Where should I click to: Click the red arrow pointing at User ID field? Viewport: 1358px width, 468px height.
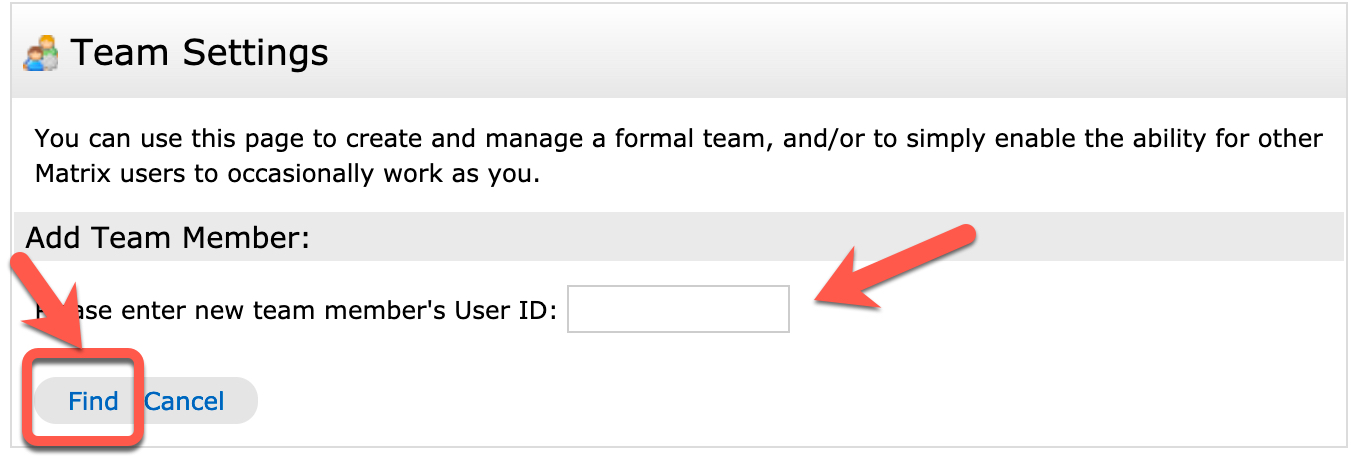[893, 266]
